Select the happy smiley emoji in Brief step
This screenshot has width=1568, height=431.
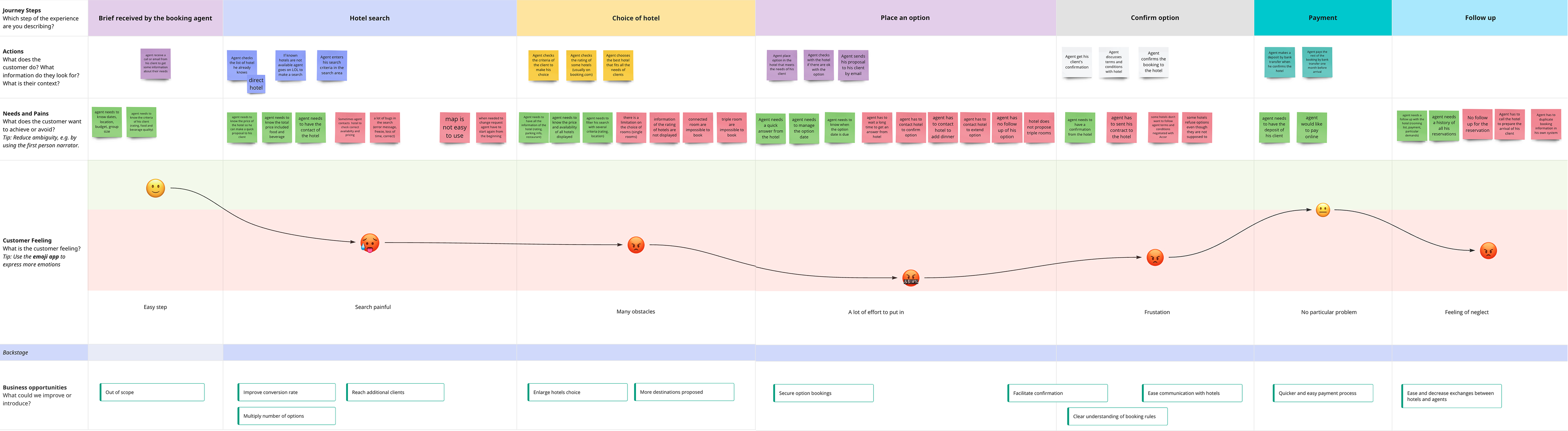pyautogui.click(x=155, y=189)
